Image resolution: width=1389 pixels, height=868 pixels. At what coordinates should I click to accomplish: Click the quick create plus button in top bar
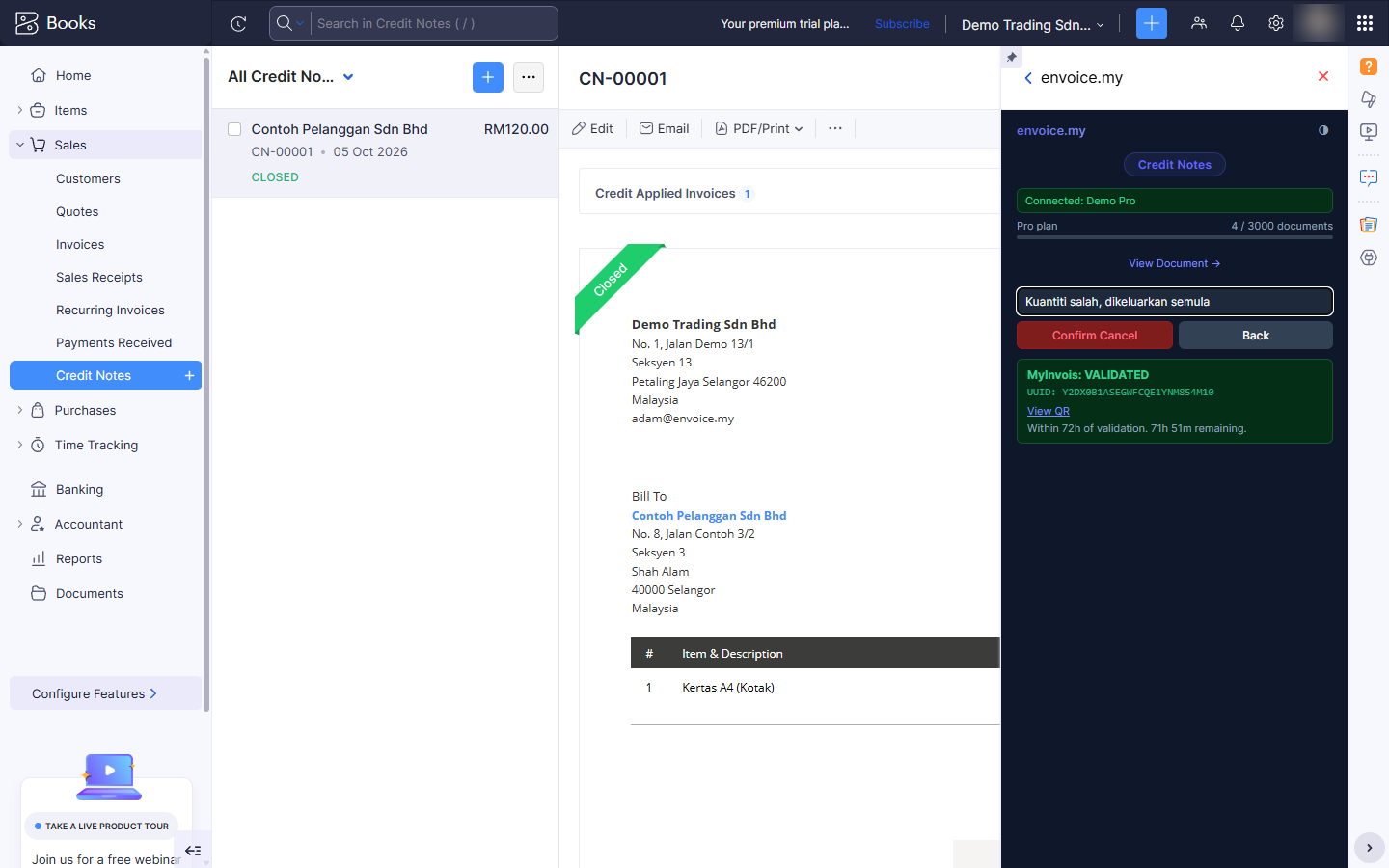(x=1151, y=23)
